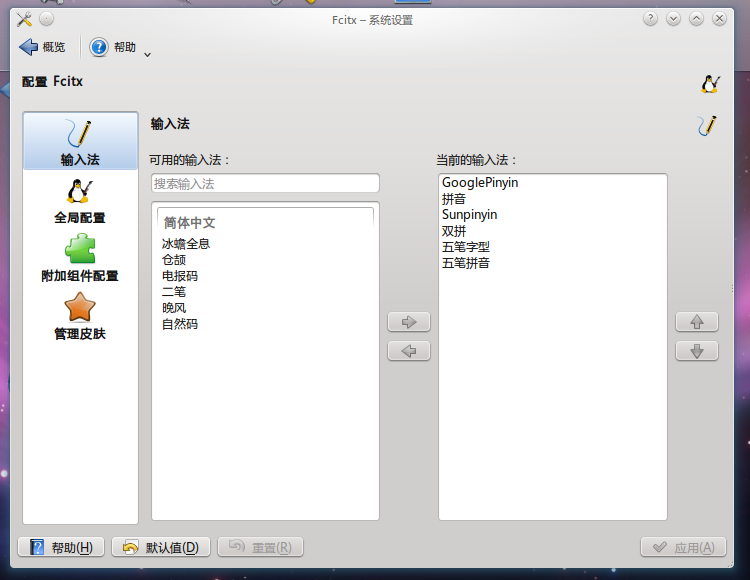
Task: Click the left arrow to remove input method
Action: click(409, 351)
